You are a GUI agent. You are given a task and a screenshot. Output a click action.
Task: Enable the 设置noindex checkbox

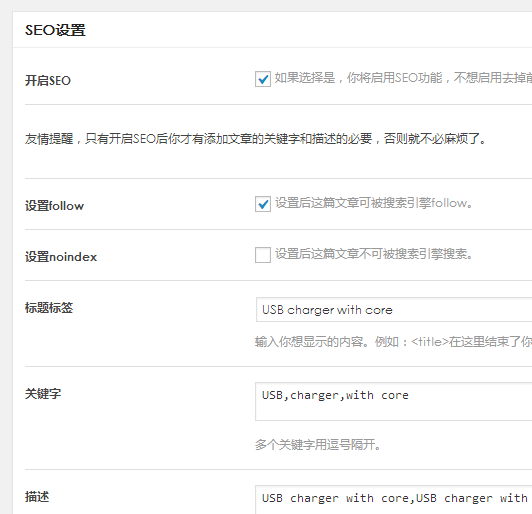[263, 255]
